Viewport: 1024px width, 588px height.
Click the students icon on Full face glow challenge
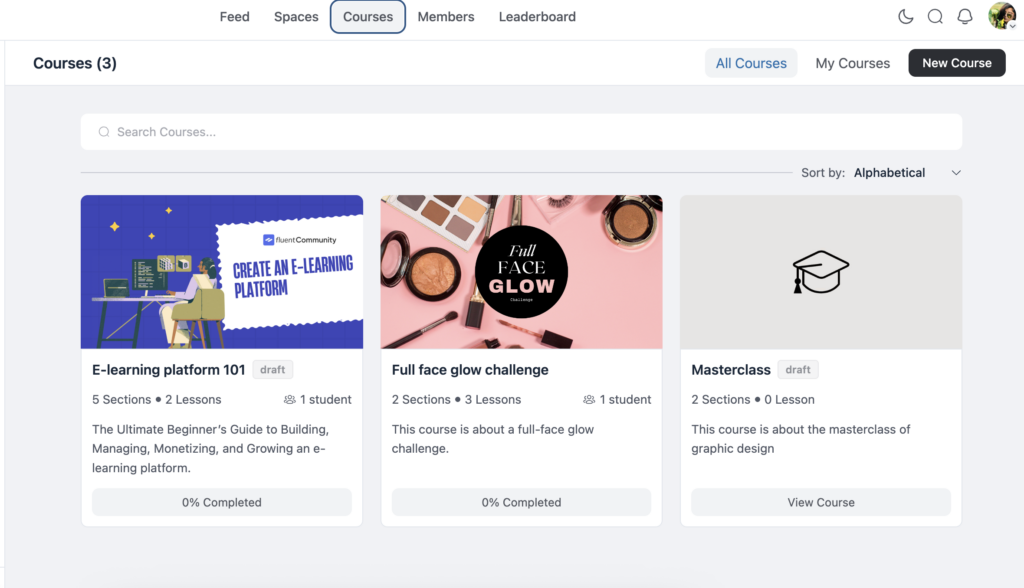pos(589,399)
